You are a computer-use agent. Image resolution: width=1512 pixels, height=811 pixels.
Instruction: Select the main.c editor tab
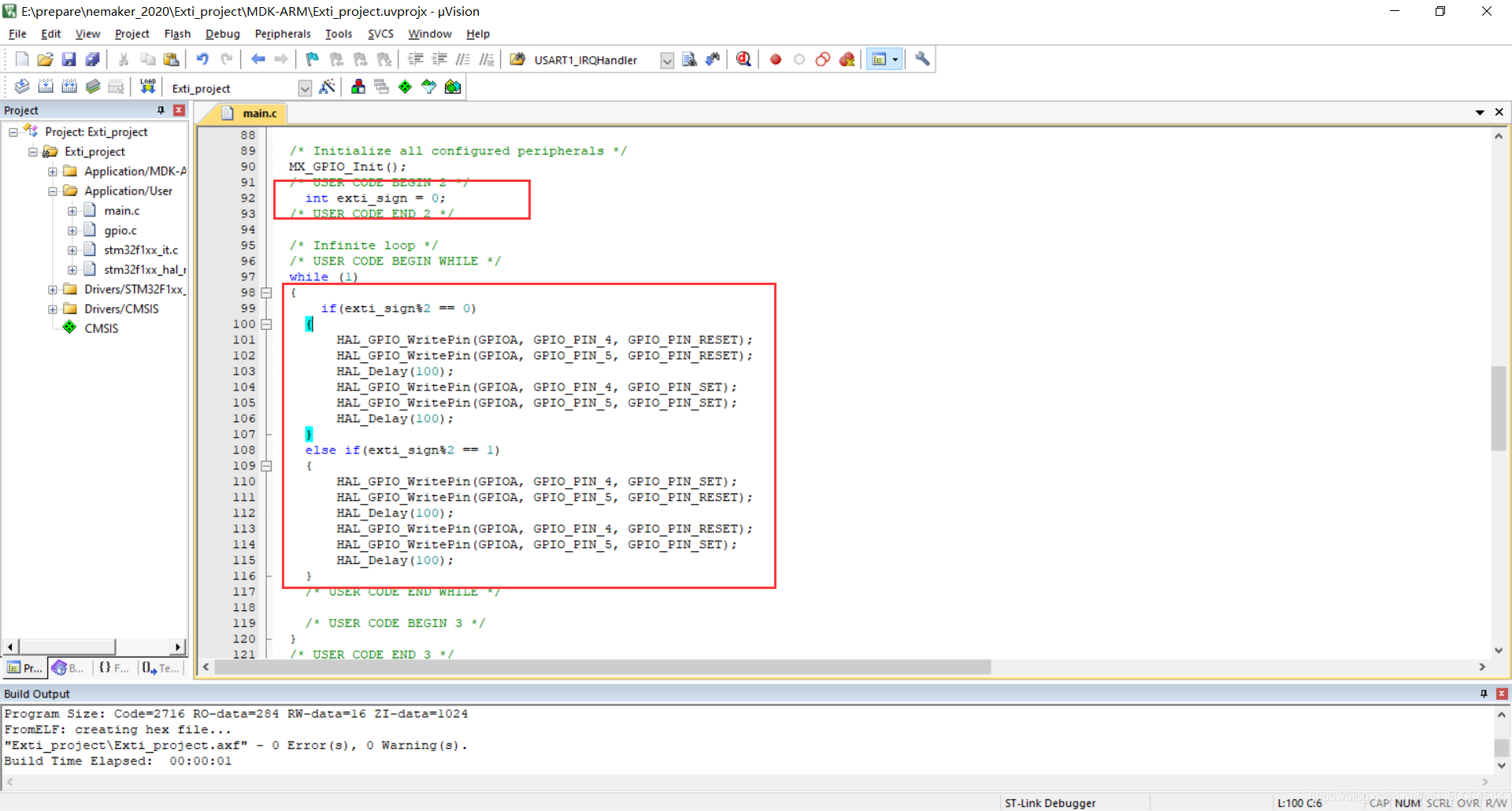coord(251,113)
